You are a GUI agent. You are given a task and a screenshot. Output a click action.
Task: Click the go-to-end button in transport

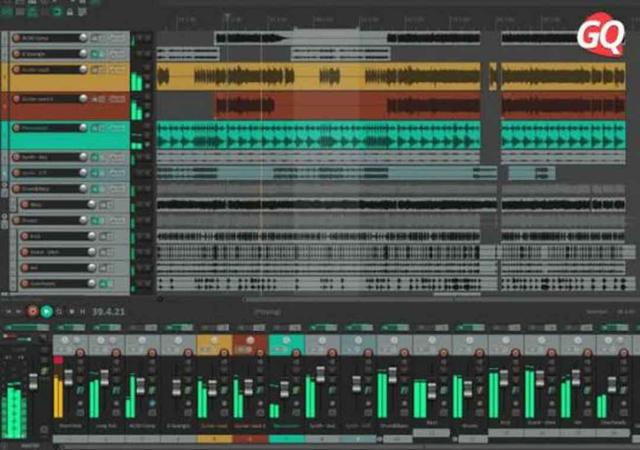click(20, 312)
